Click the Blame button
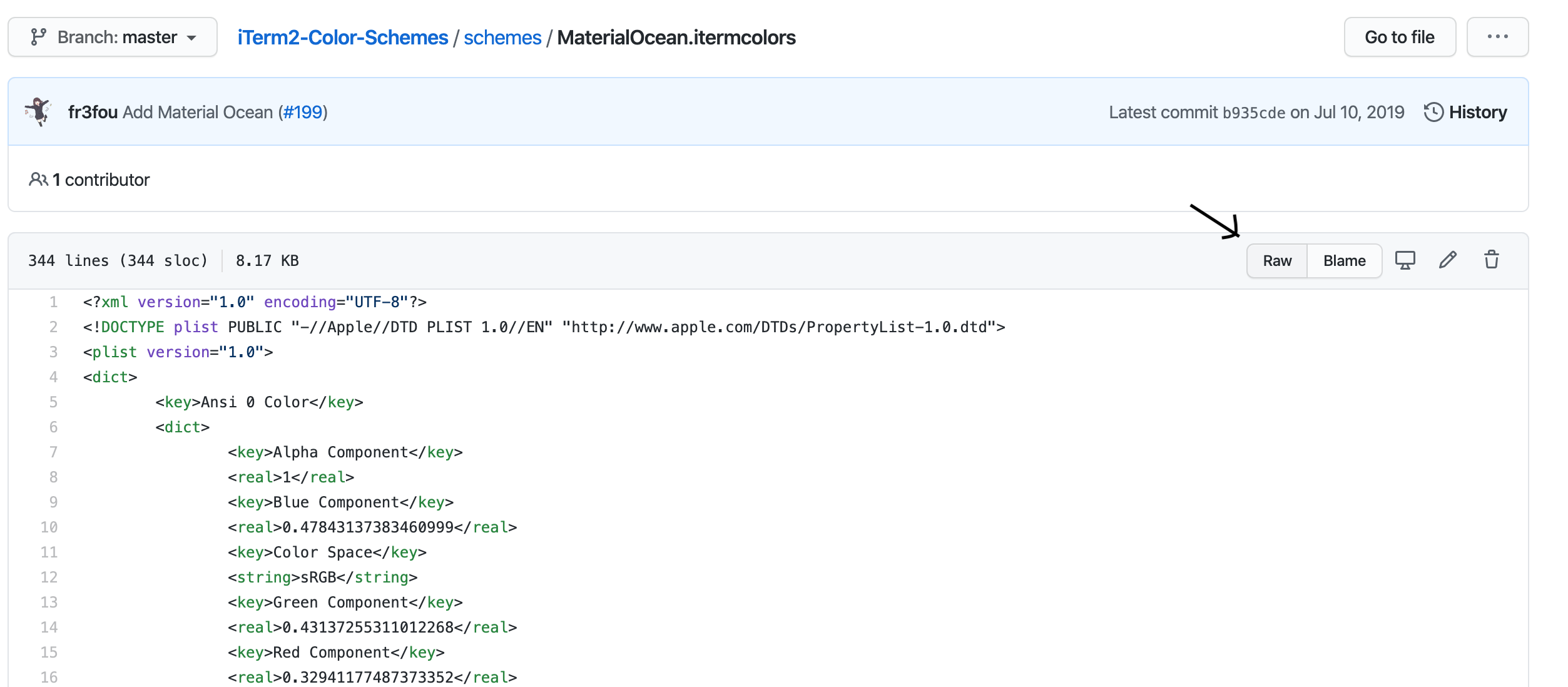 tap(1344, 261)
